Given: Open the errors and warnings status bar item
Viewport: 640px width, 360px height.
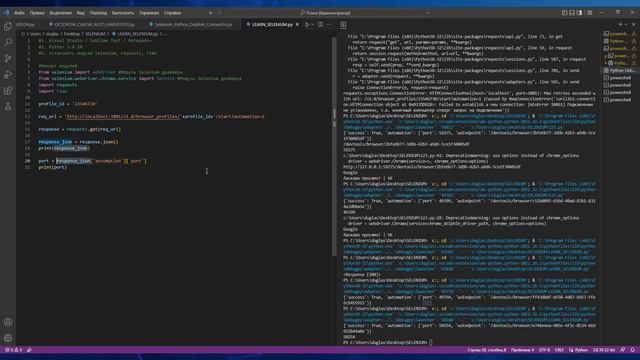Looking at the screenshot, I should point(13,350).
